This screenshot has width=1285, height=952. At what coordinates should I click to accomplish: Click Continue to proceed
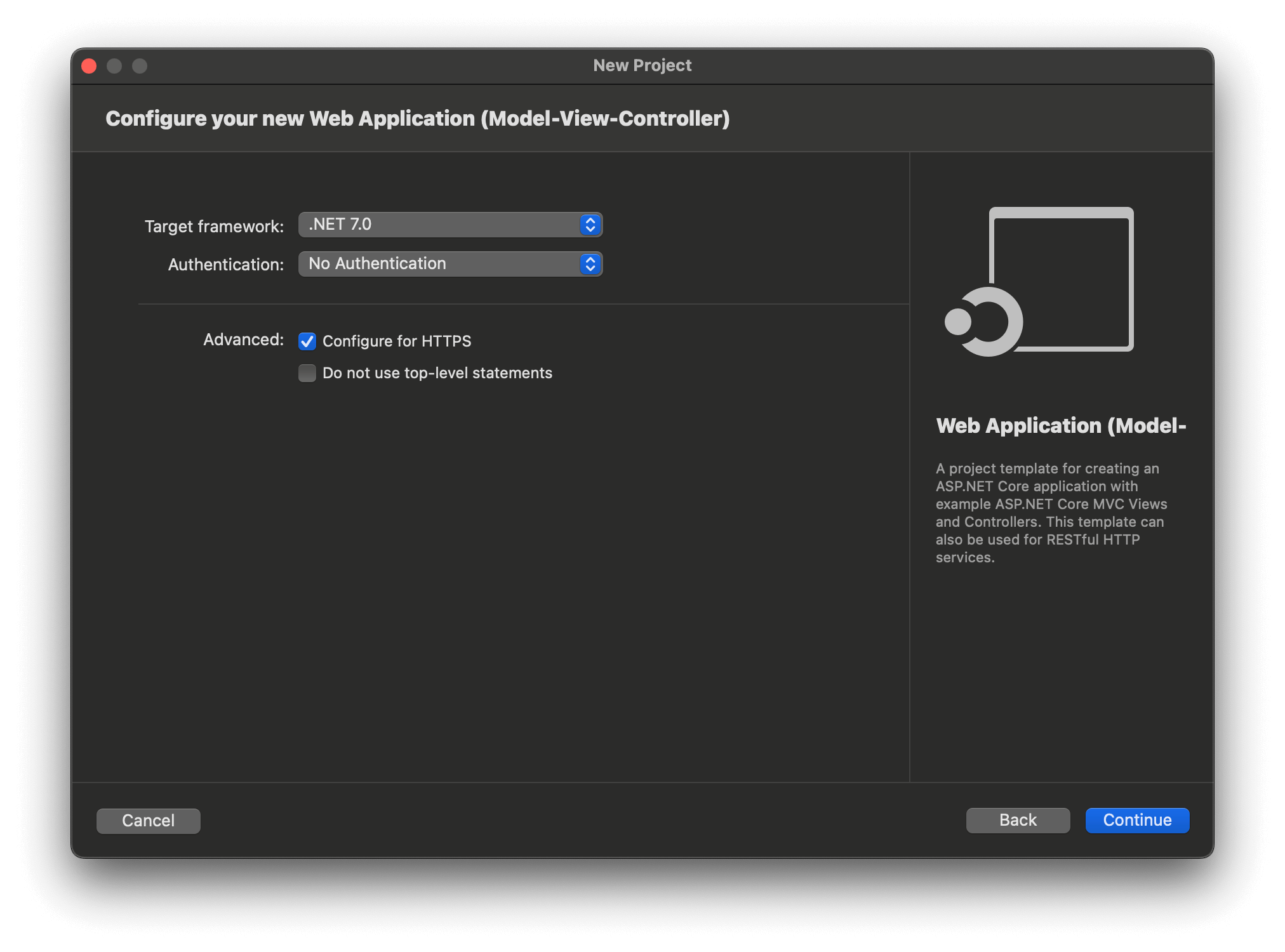(1137, 820)
